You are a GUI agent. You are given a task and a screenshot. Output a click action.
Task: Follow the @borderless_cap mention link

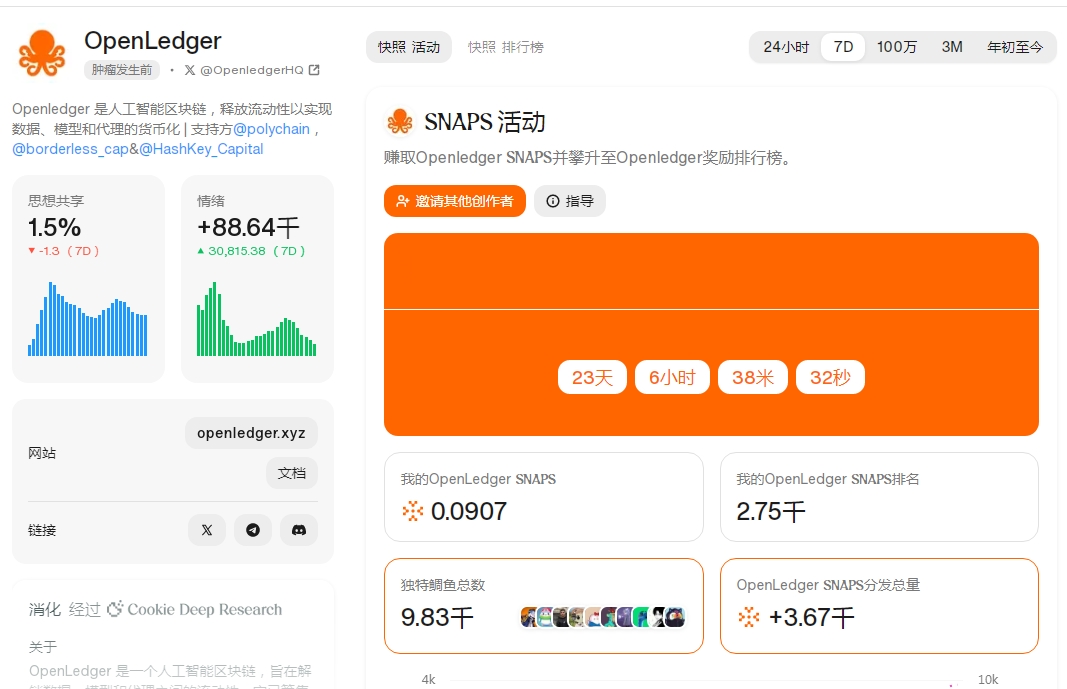(70, 149)
